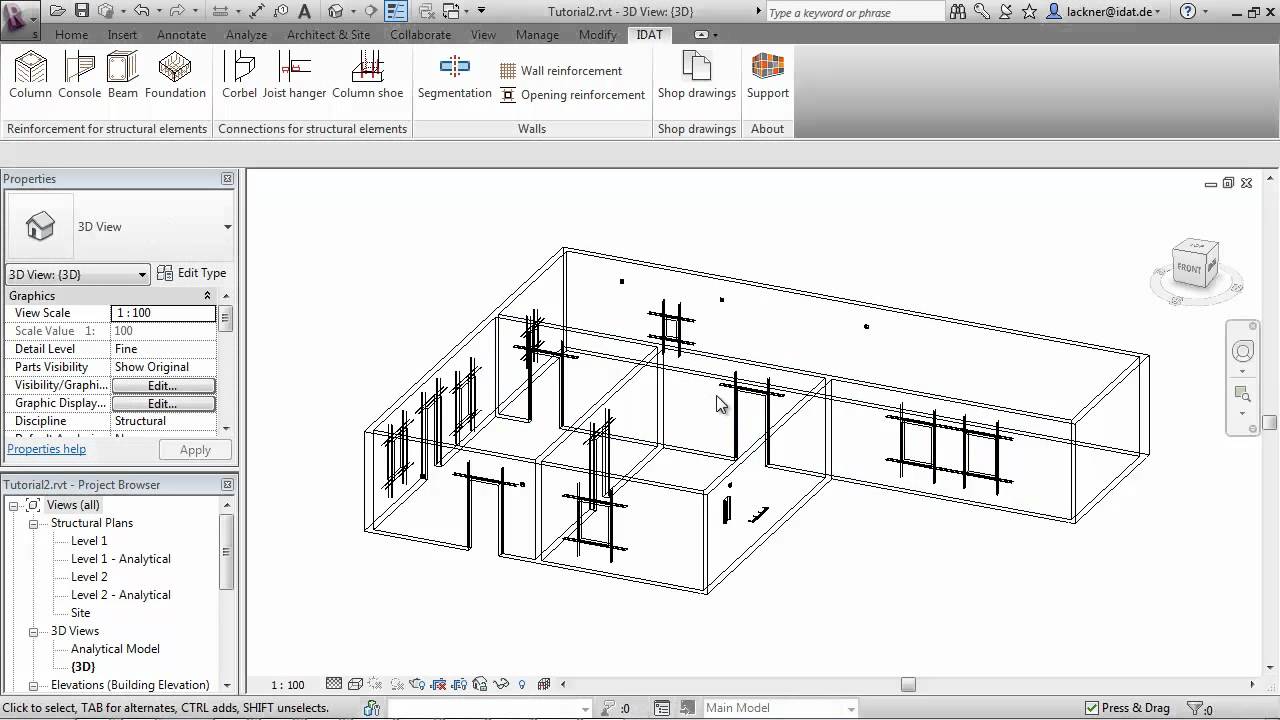
Task: Click the Properties help link
Action: (47, 449)
